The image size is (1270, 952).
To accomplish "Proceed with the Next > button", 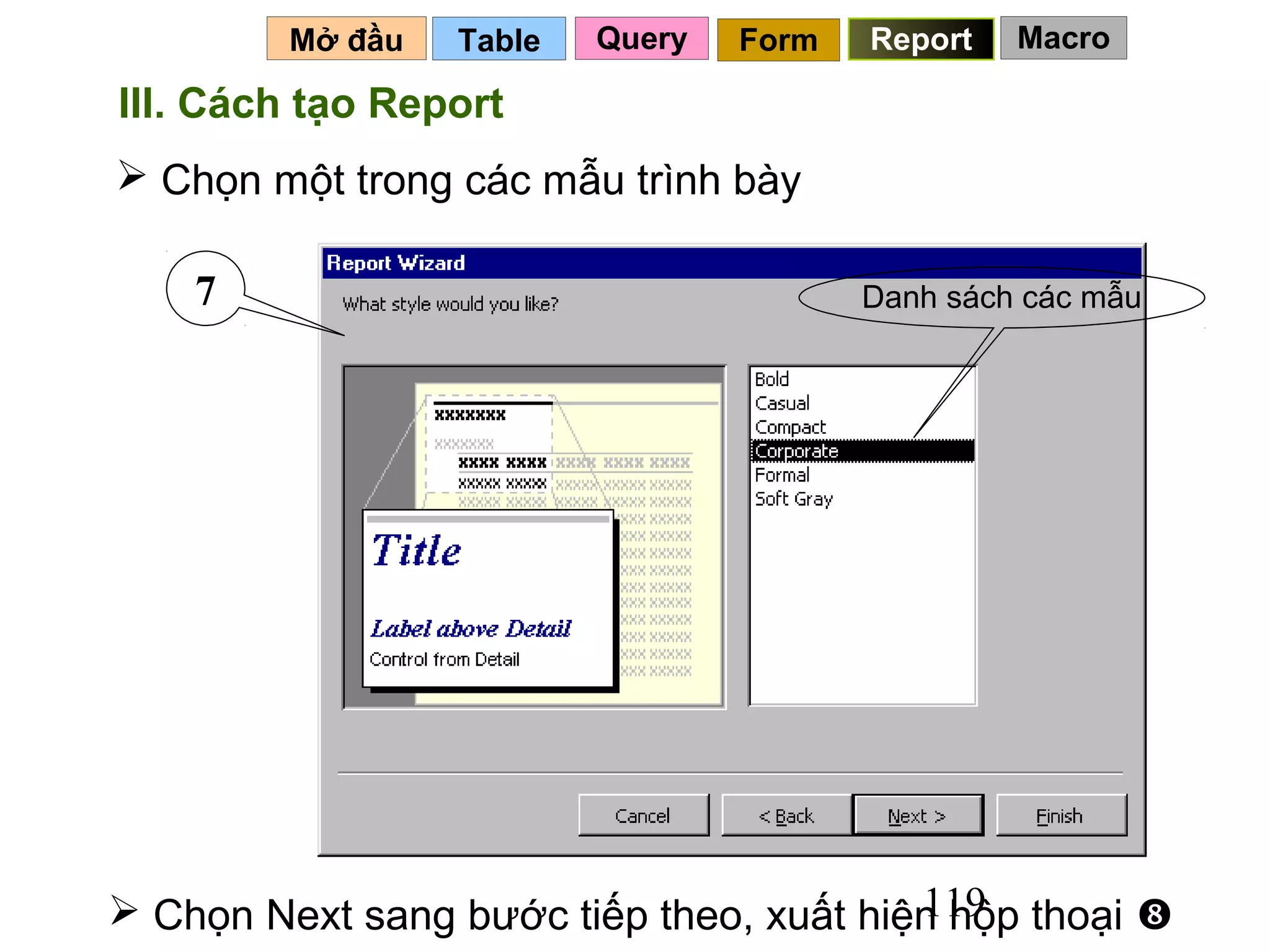I will coord(918,815).
